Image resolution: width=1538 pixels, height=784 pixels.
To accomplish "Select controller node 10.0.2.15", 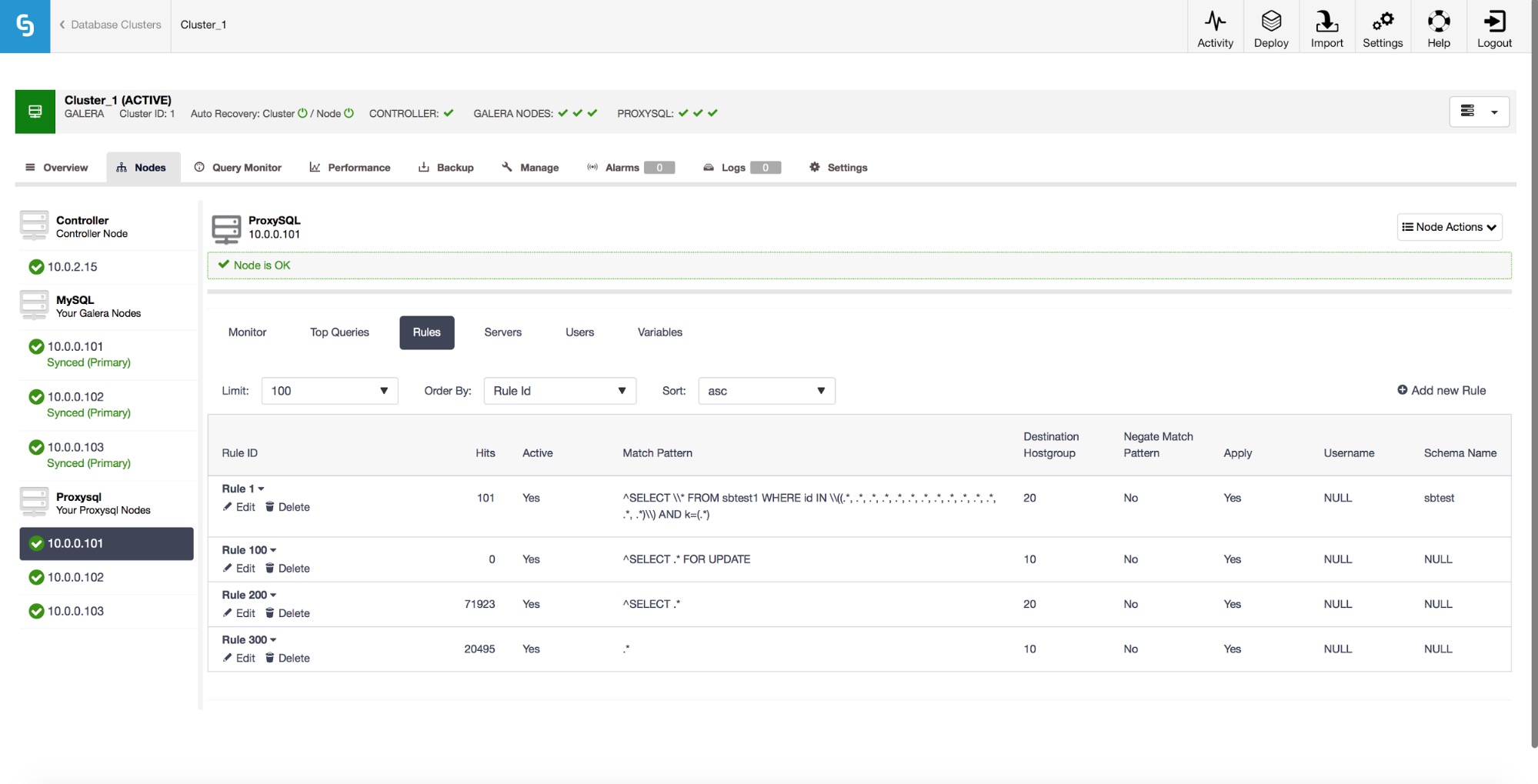I will (72, 267).
